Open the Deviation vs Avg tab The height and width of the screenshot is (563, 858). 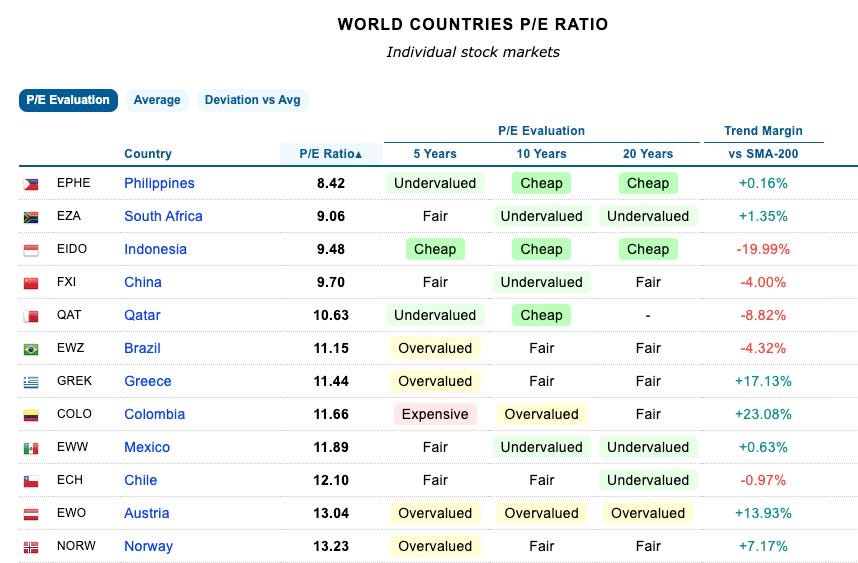point(252,100)
